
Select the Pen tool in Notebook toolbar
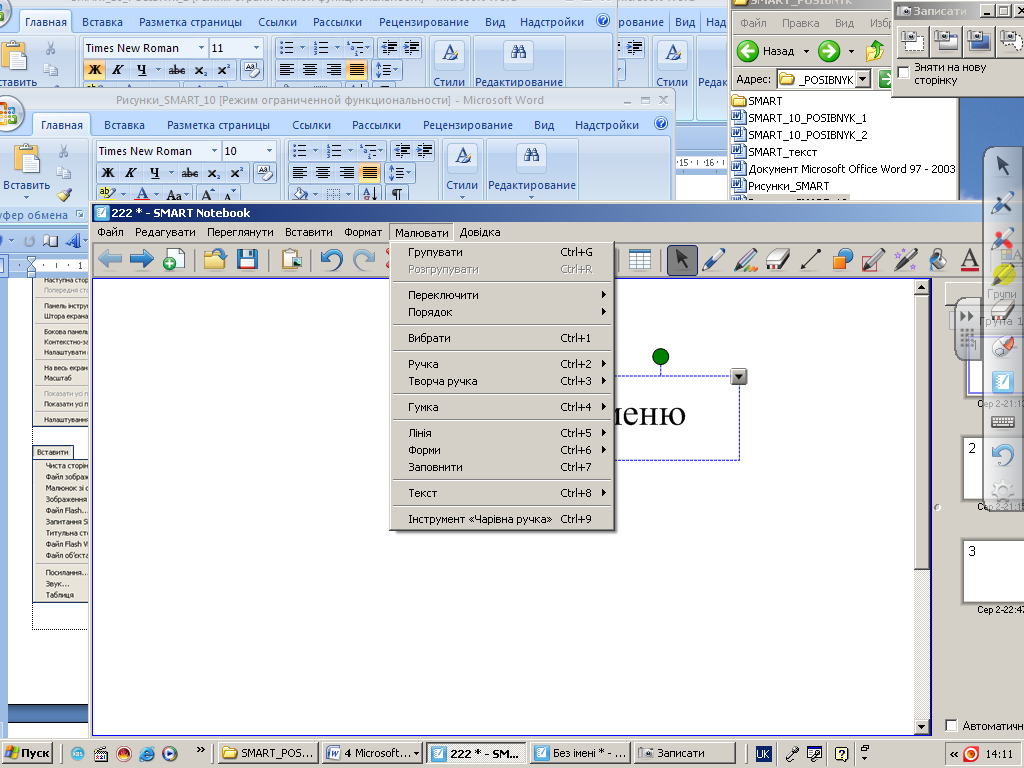(x=714, y=260)
